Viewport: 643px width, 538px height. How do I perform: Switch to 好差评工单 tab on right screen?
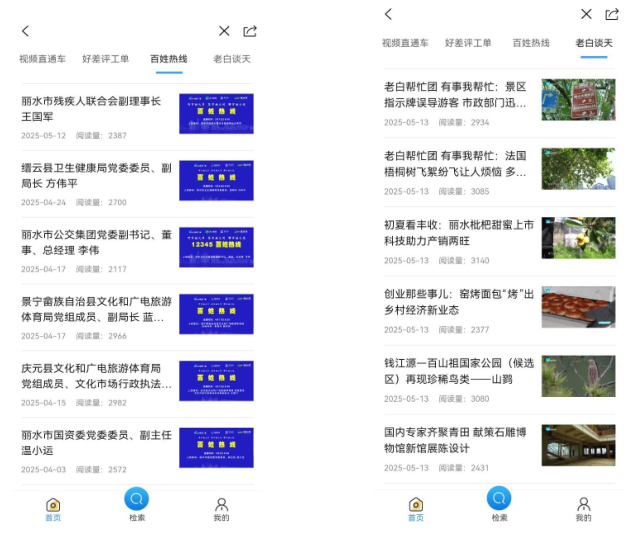[x=468, y=43]
